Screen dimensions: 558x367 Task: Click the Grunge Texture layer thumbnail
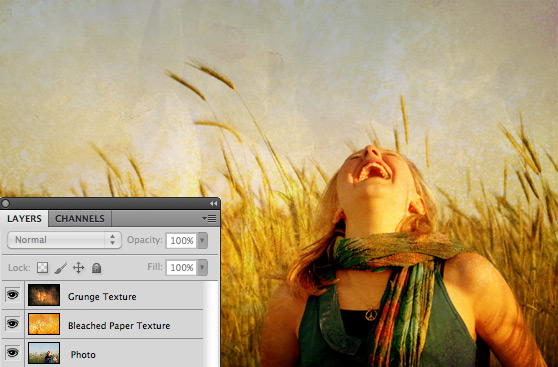pos(44,295)
